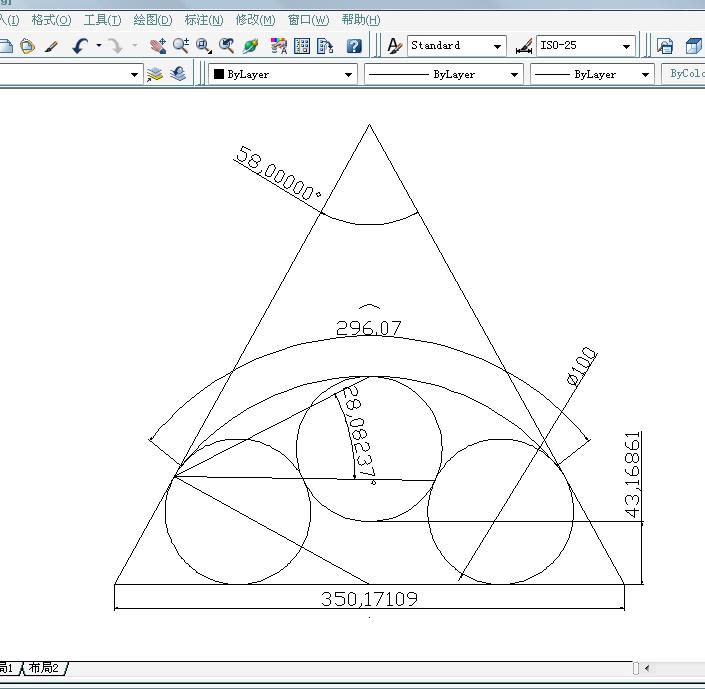Expand the ISO-25 dimension style dropdown
Viewport: 705px width, 689px height.
(x=626, y=46)
